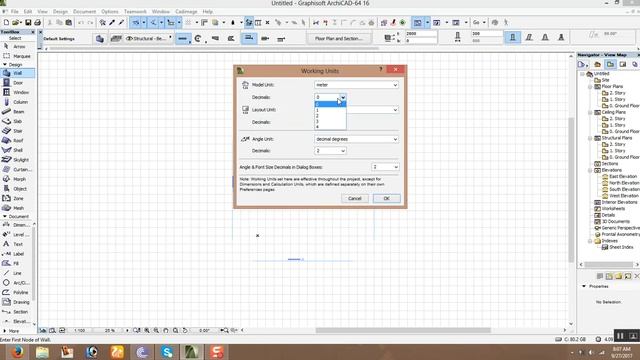
Task: Click the drawing area vertical scrollbar
Action: point(571,190)
